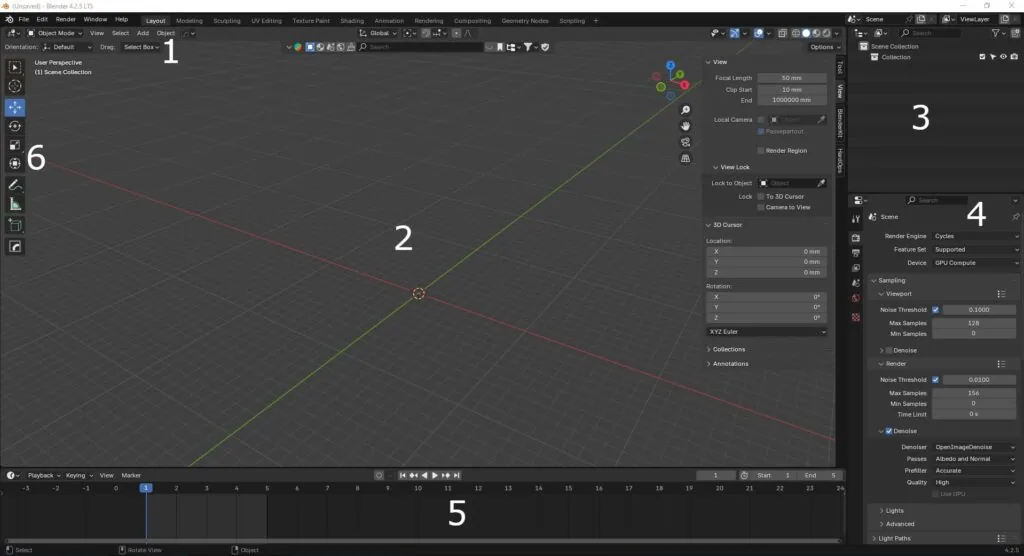Toggle camera view icon in viewport
The height and width of the screenshot is (556, 1024).
685,142
